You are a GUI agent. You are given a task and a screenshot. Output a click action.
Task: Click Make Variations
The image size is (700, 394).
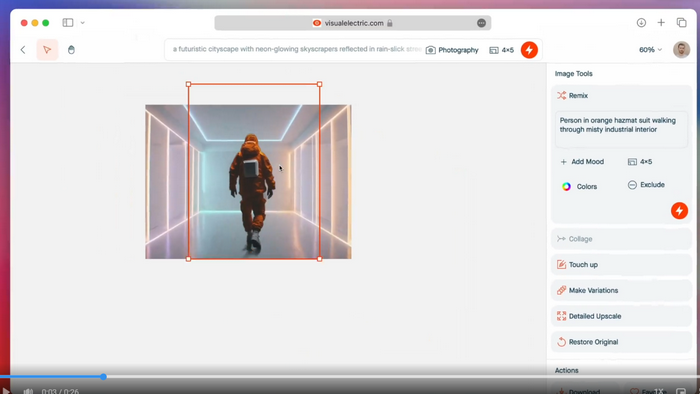point(621,290)
